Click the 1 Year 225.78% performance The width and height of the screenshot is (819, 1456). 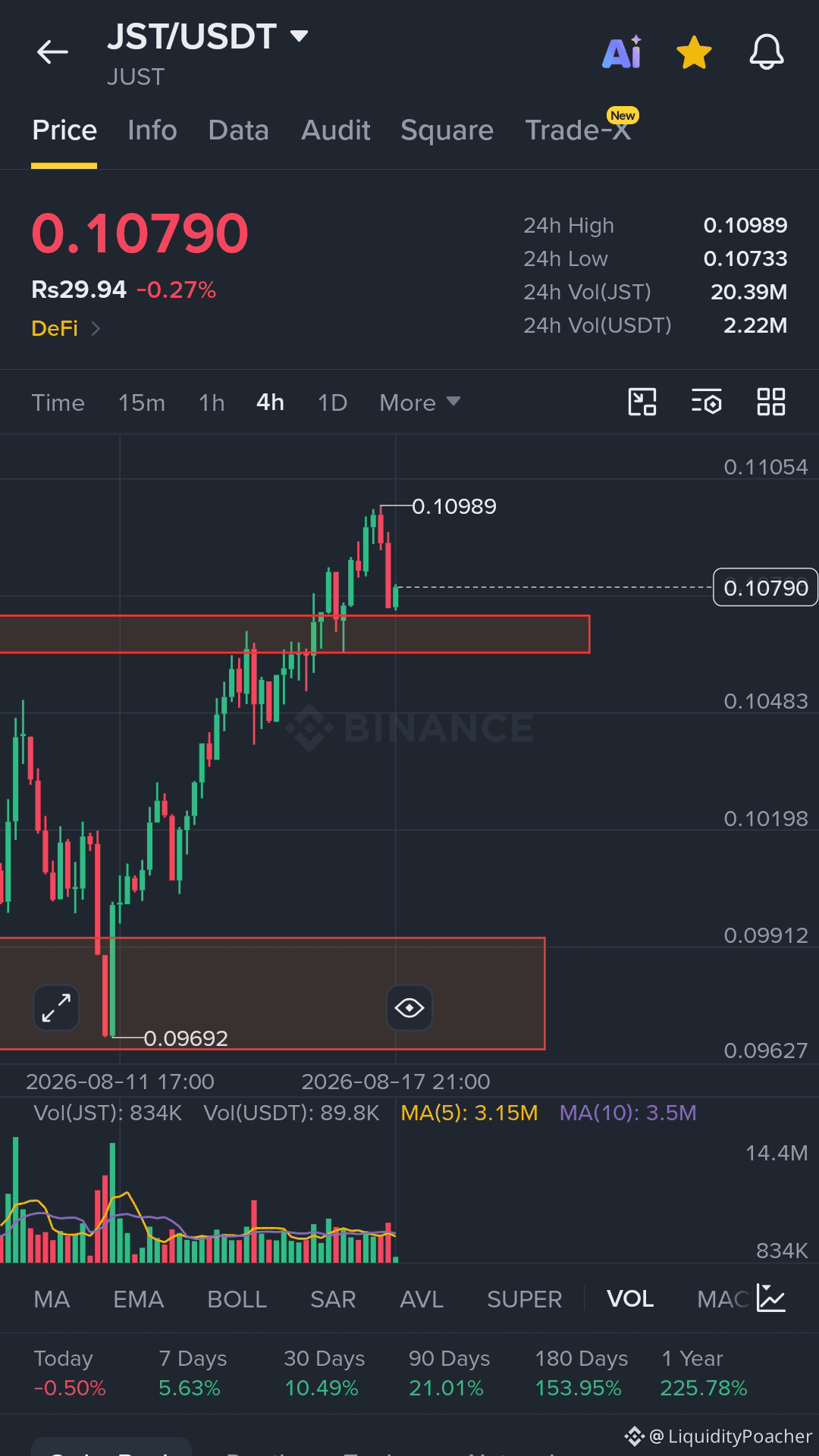(704, 1373)
